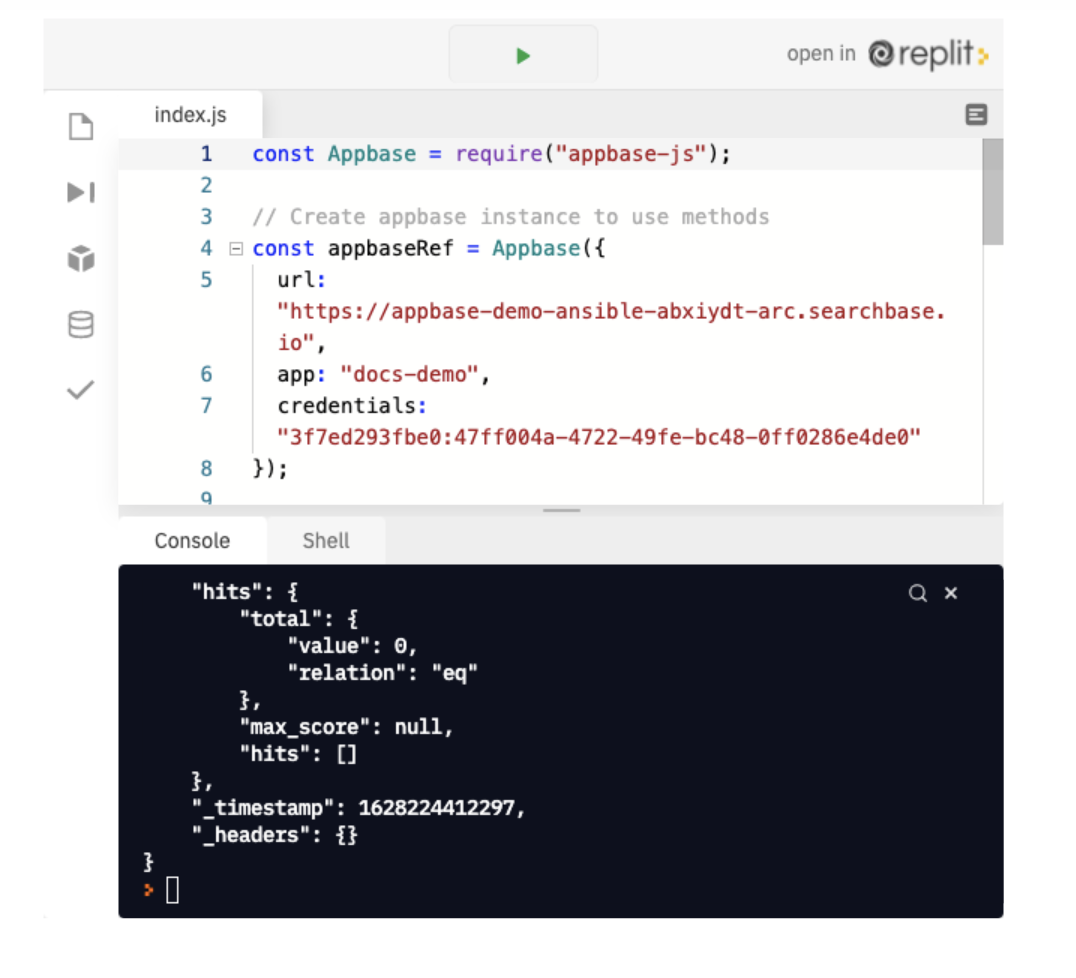
Task: Search the console with magnifier icon
Action: [x=917, y=593]
